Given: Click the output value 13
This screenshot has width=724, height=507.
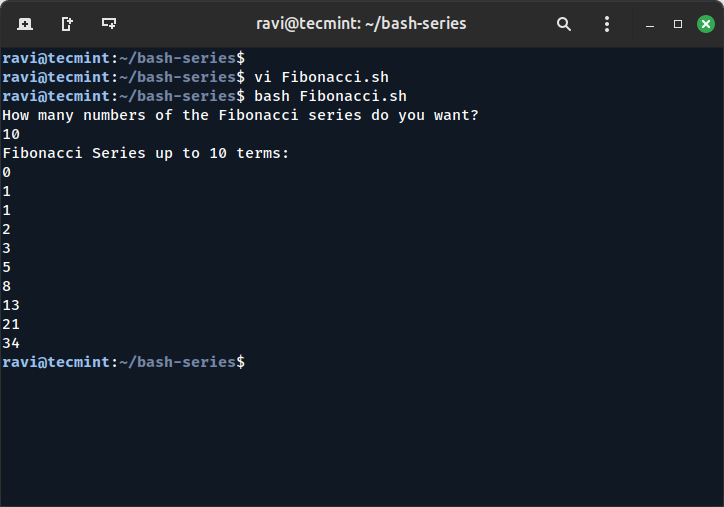Looking at the screenshot, I should (x=11, y=305).
